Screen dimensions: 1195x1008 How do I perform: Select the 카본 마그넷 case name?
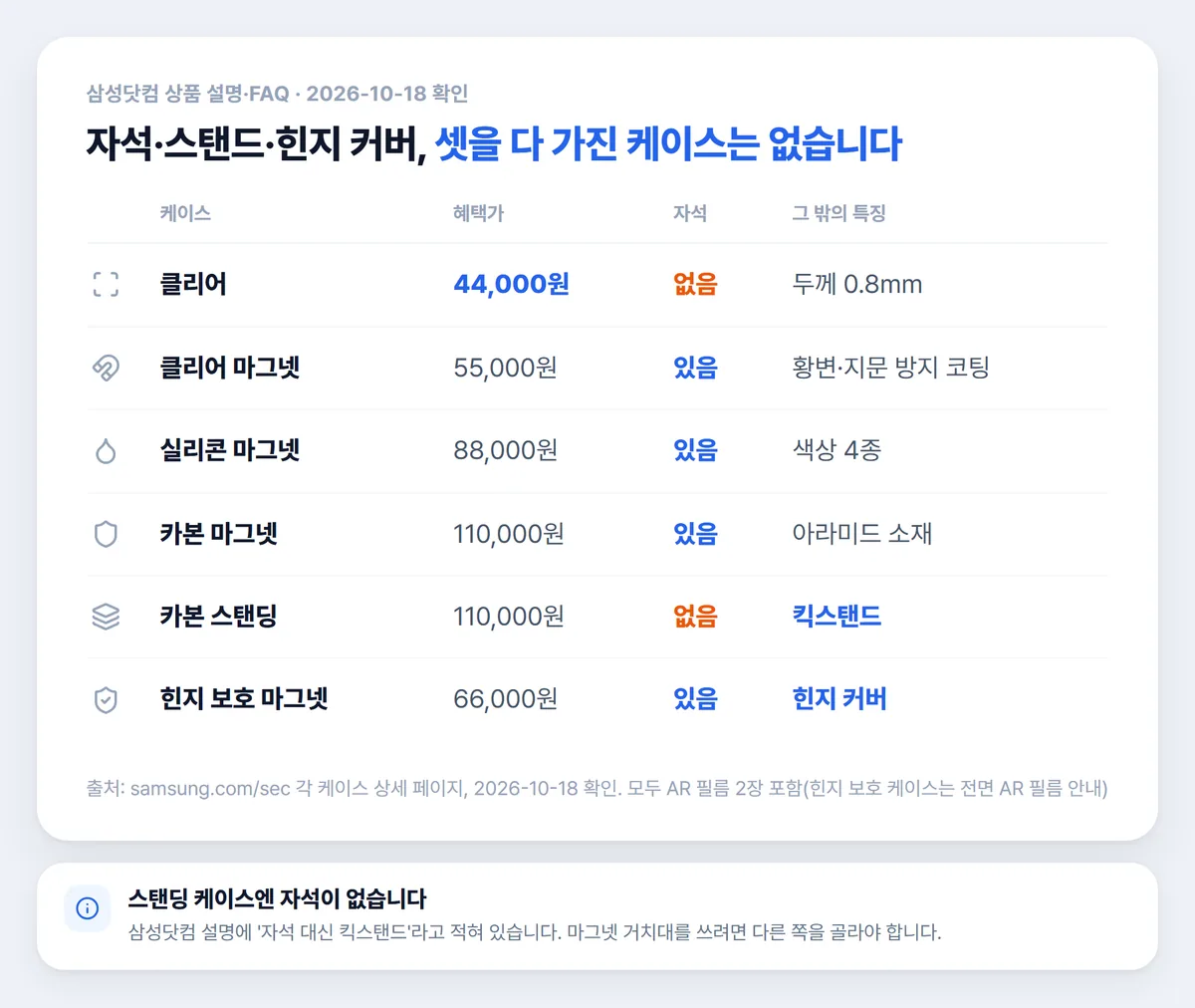[x=219, y=534]
